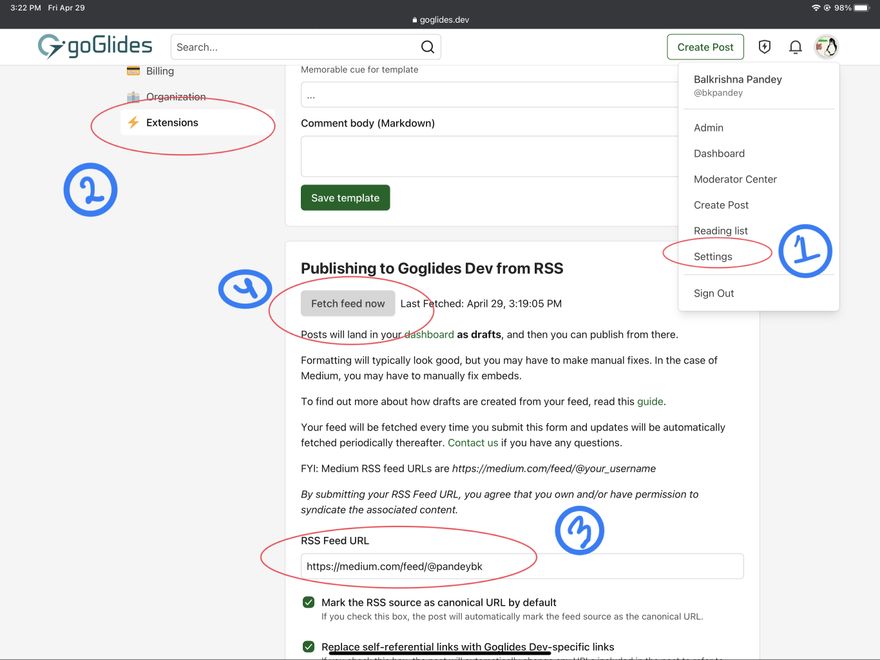Click the goGlides logo
Screen dimensions: 880x660
[95, 46]
